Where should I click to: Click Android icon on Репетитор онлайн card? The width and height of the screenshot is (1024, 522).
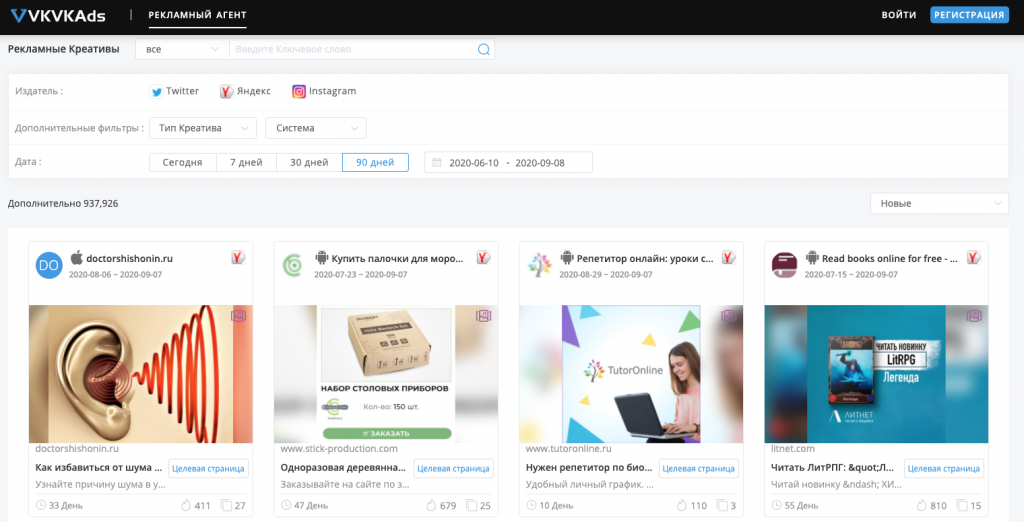coord(567,257)
